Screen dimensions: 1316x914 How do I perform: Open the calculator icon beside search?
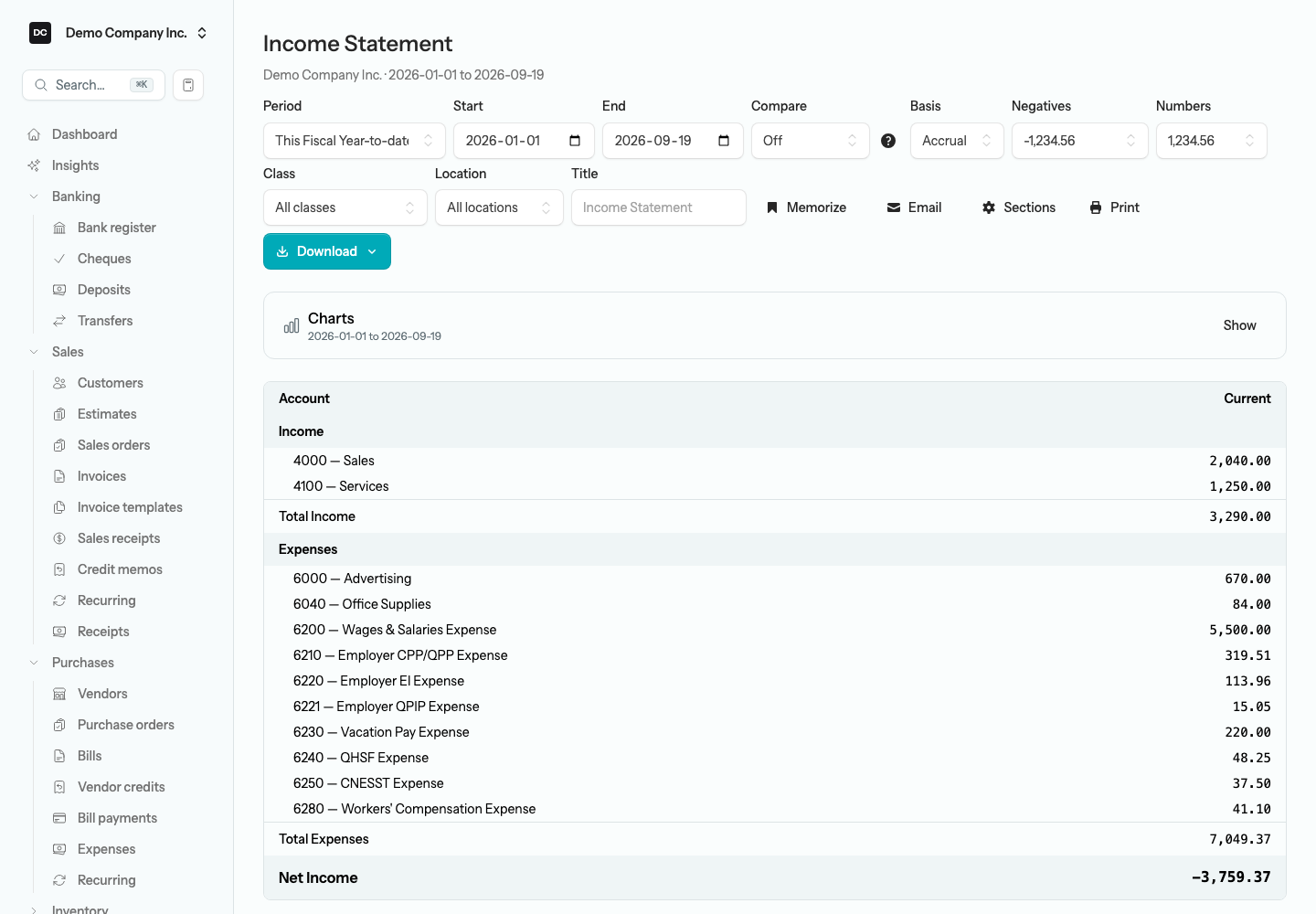pos(188,85)
